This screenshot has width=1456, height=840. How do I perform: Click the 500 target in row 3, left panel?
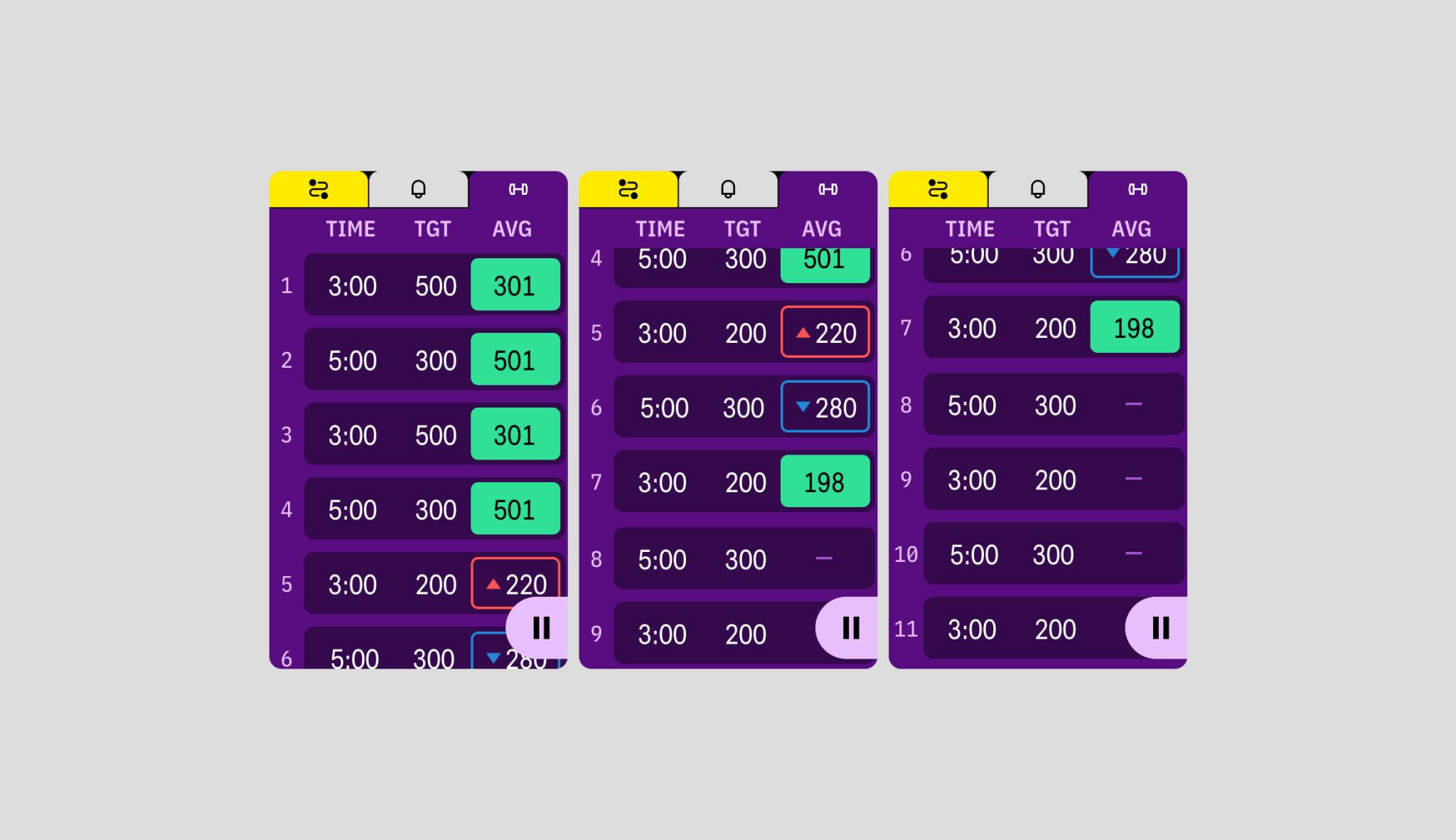click(436, 435)
